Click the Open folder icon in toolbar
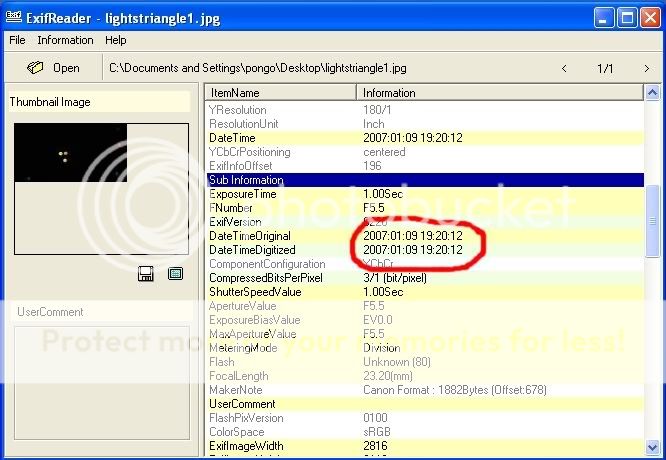The height and width of the screenshot is (460, 666). coord(36,68)
